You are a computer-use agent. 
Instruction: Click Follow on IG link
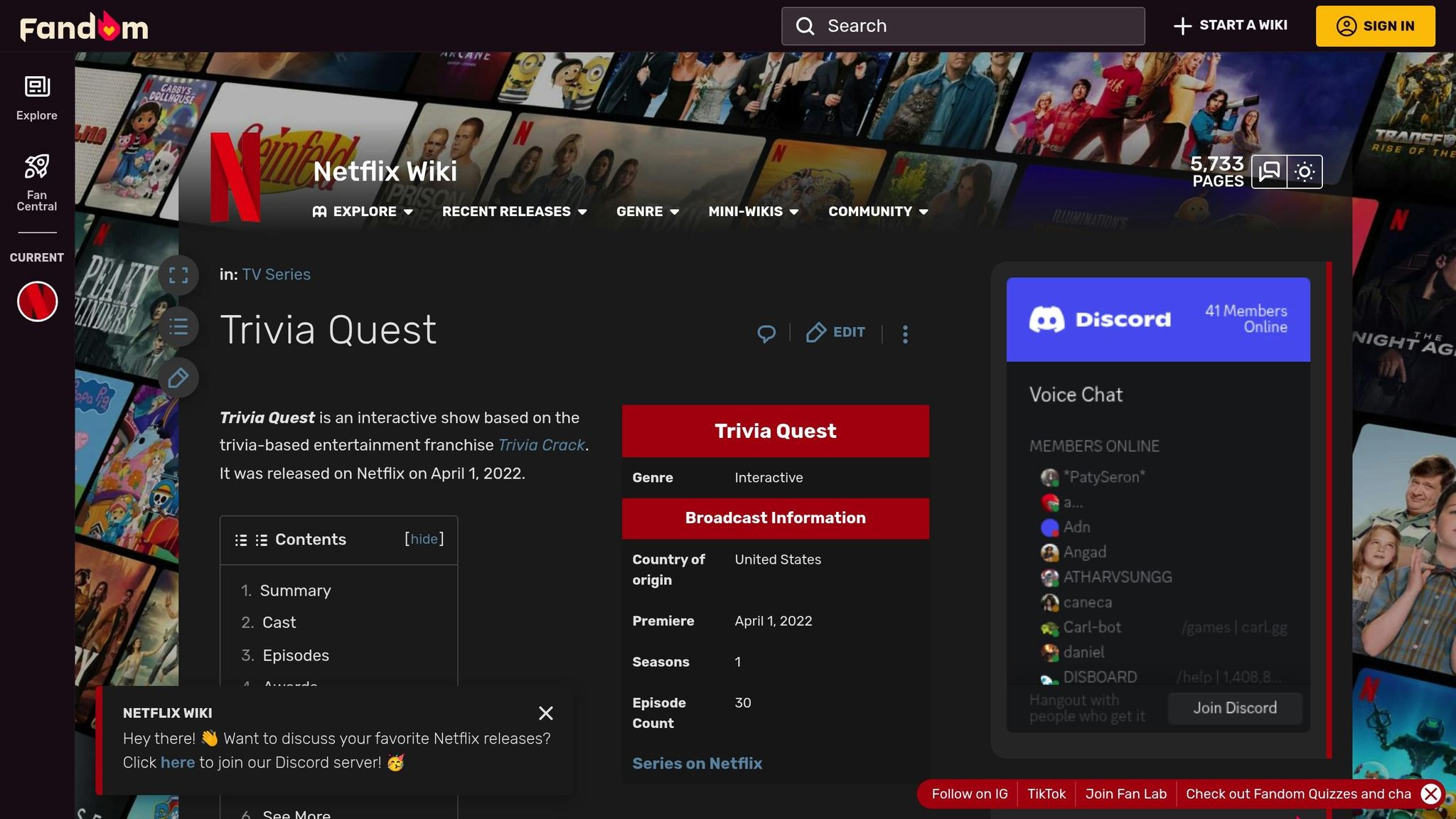[970, 794]
